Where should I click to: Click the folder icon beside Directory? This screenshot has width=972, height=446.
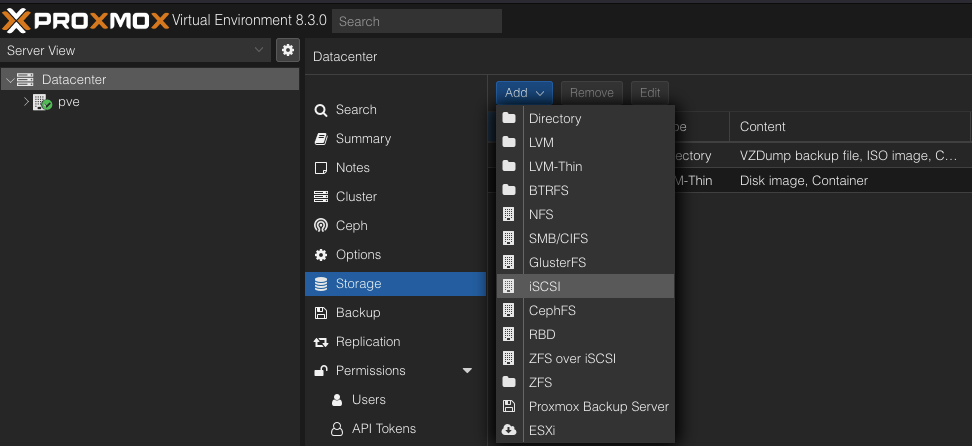point(509,118)
